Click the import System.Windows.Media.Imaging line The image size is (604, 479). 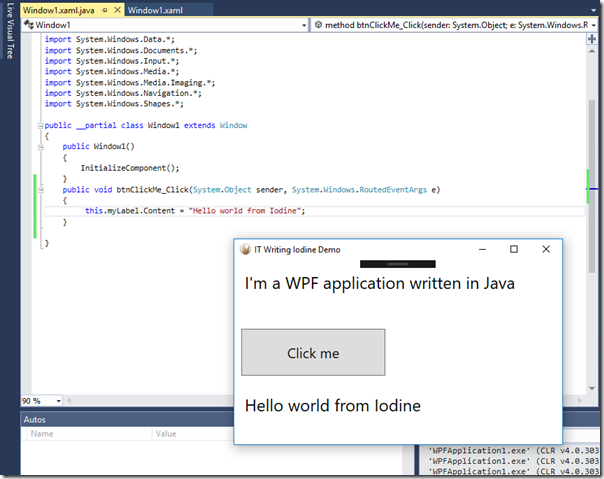[130, 82]
